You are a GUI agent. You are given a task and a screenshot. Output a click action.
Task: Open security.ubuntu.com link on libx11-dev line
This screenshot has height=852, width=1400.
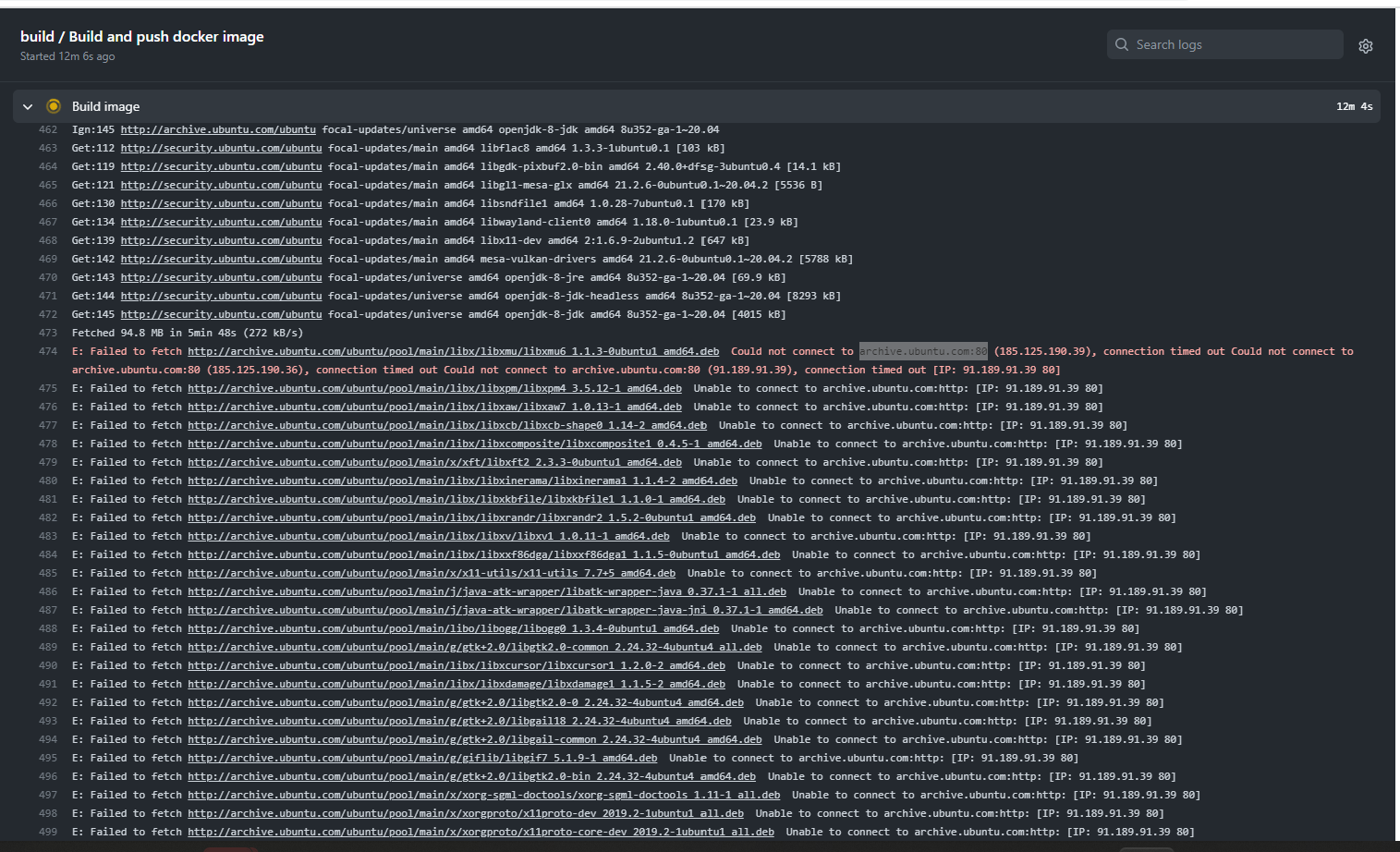(221, 240)
